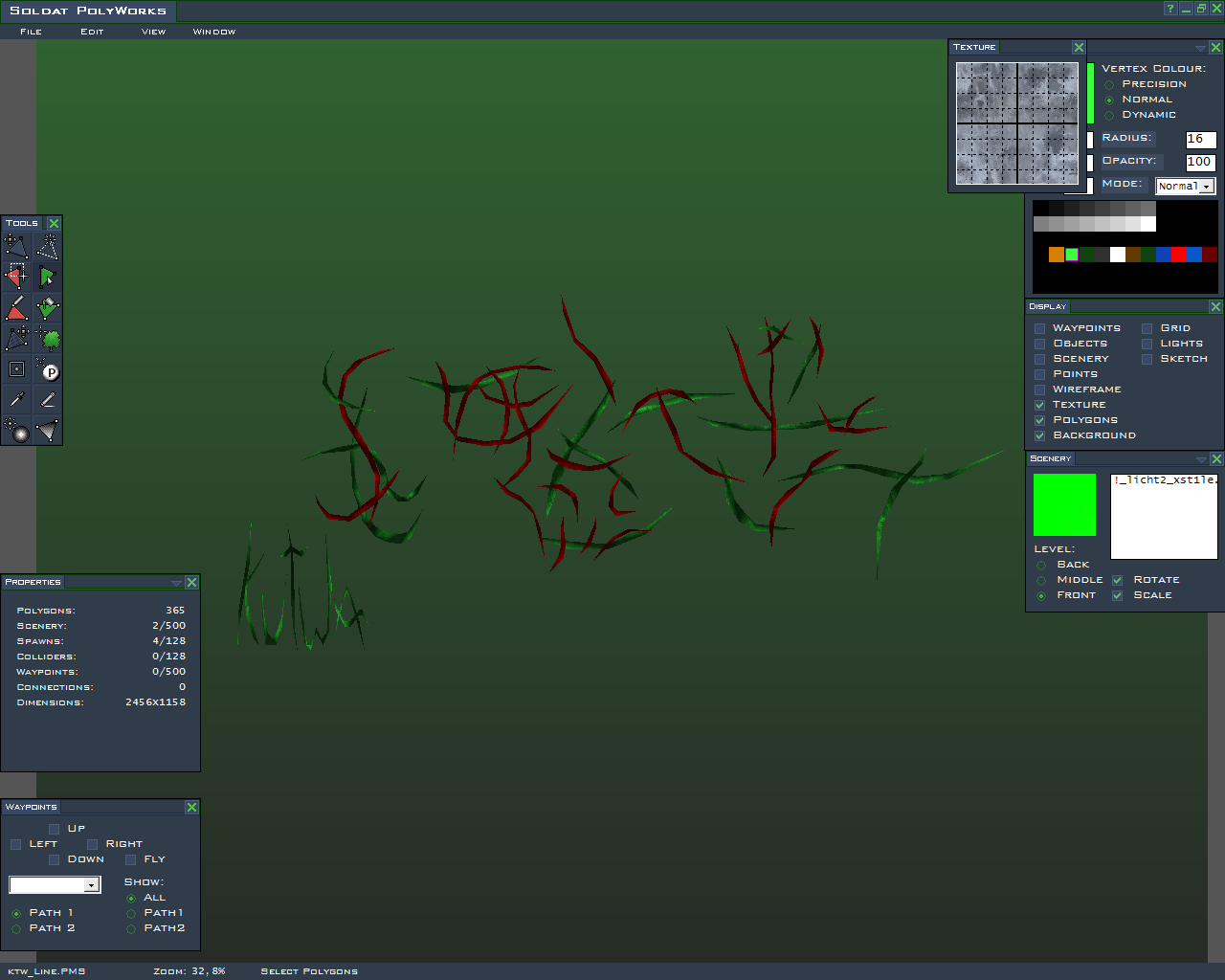This screenshot has height=980, width=1225.
Task: Select the Move Polygons tool
Action: coord(17,247)
